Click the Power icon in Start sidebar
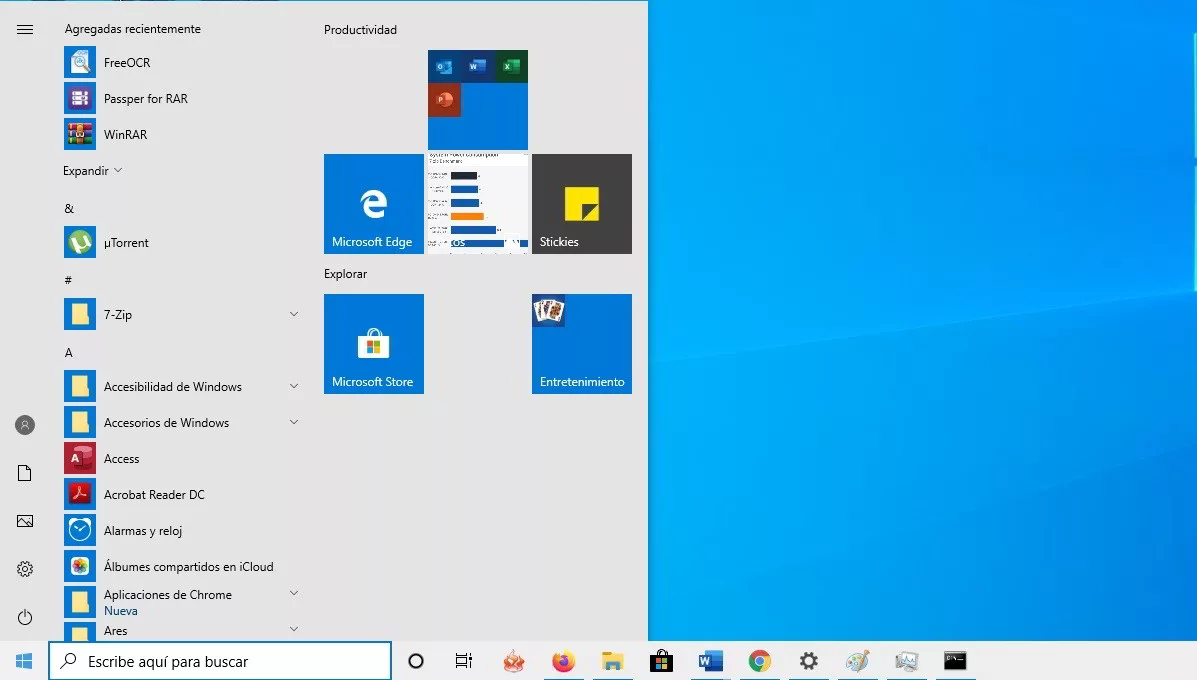The image size is (1197, 680). [x=25, y=617]
